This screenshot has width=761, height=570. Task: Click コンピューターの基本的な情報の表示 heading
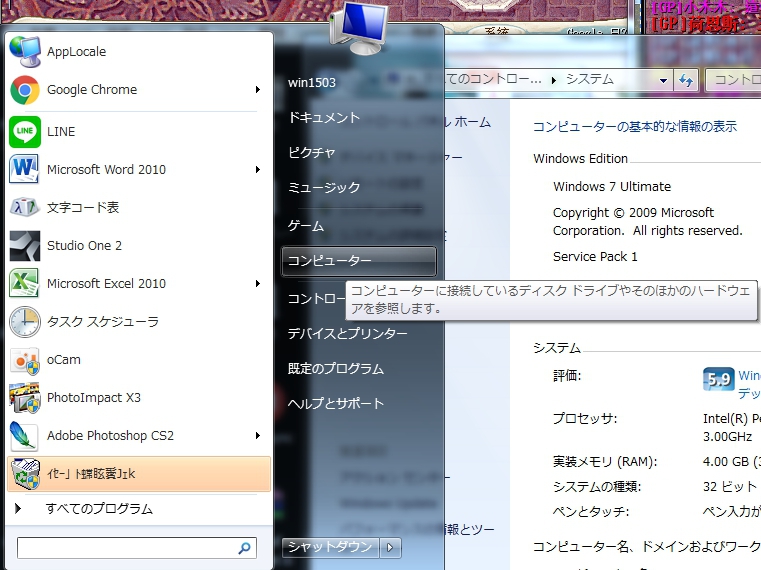point(635,127)
